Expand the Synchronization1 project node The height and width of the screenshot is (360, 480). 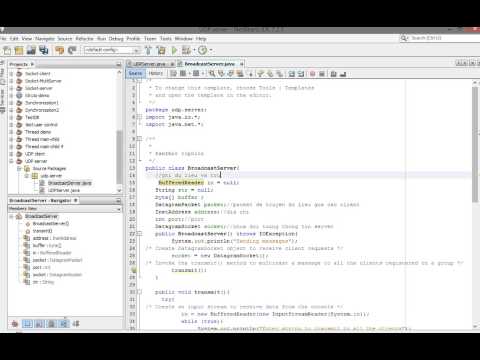[11, 103]
